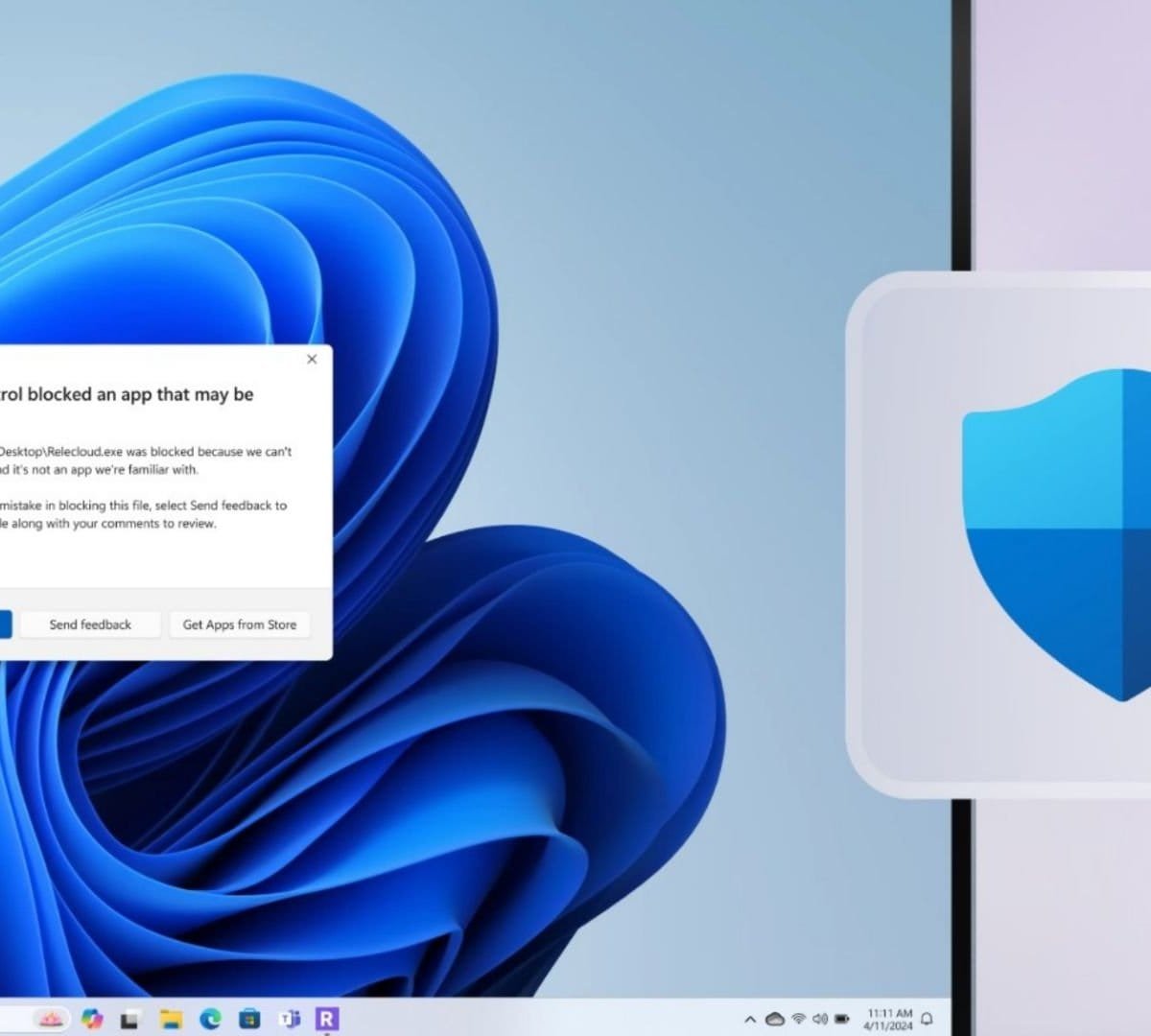Close the blocked app dialog
The width and height of the screenshot is (1151, 1036).
tap(312, 359)
